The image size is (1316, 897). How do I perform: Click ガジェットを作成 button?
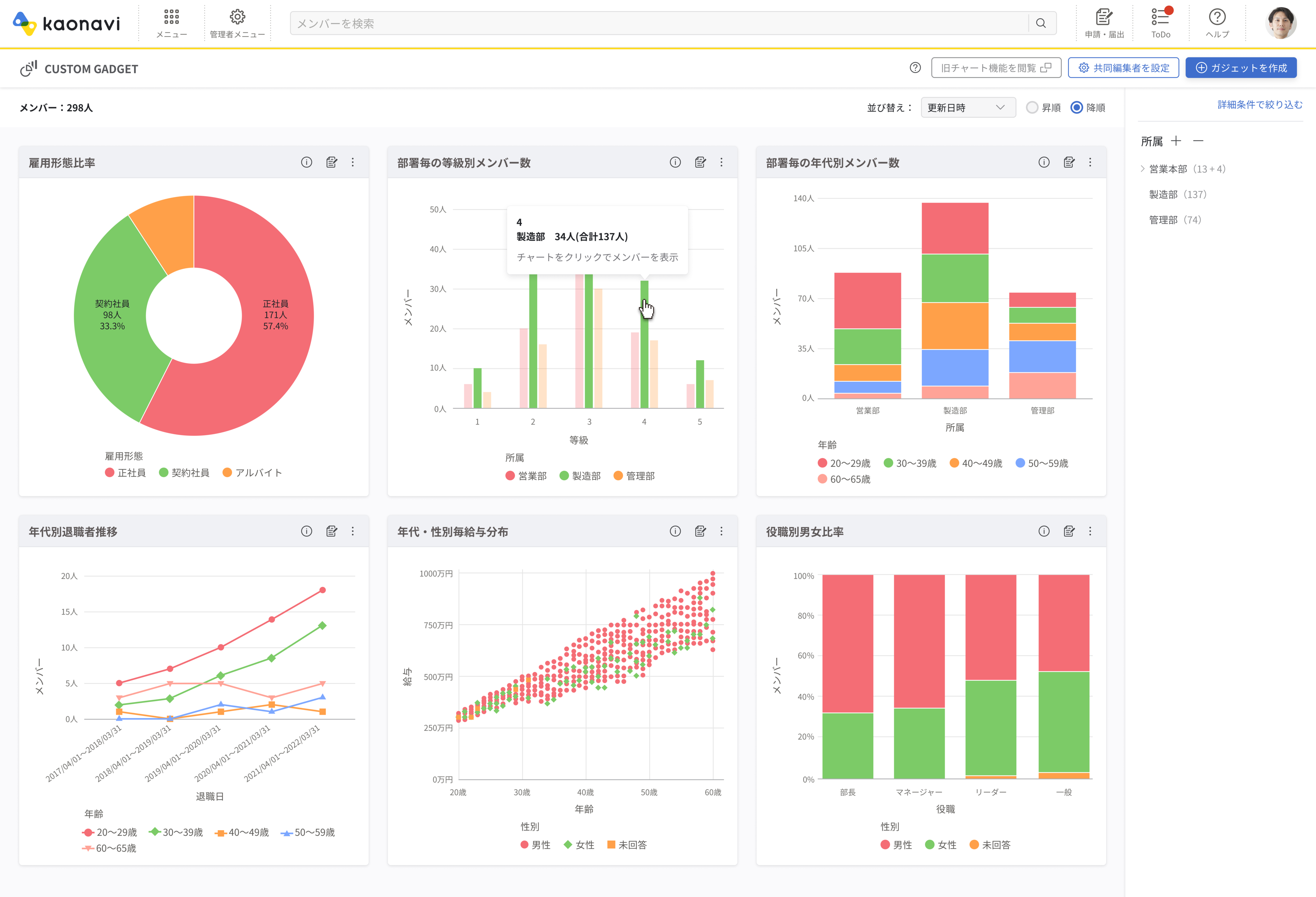[1241, 68]
